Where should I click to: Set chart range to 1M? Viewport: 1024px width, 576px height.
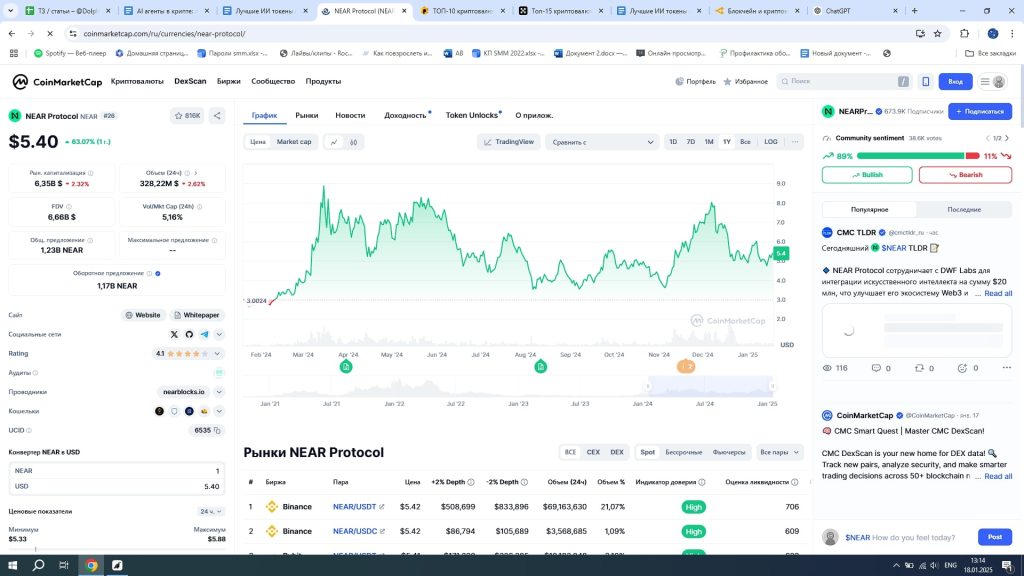pyautogui.click(x=709, y=142)
